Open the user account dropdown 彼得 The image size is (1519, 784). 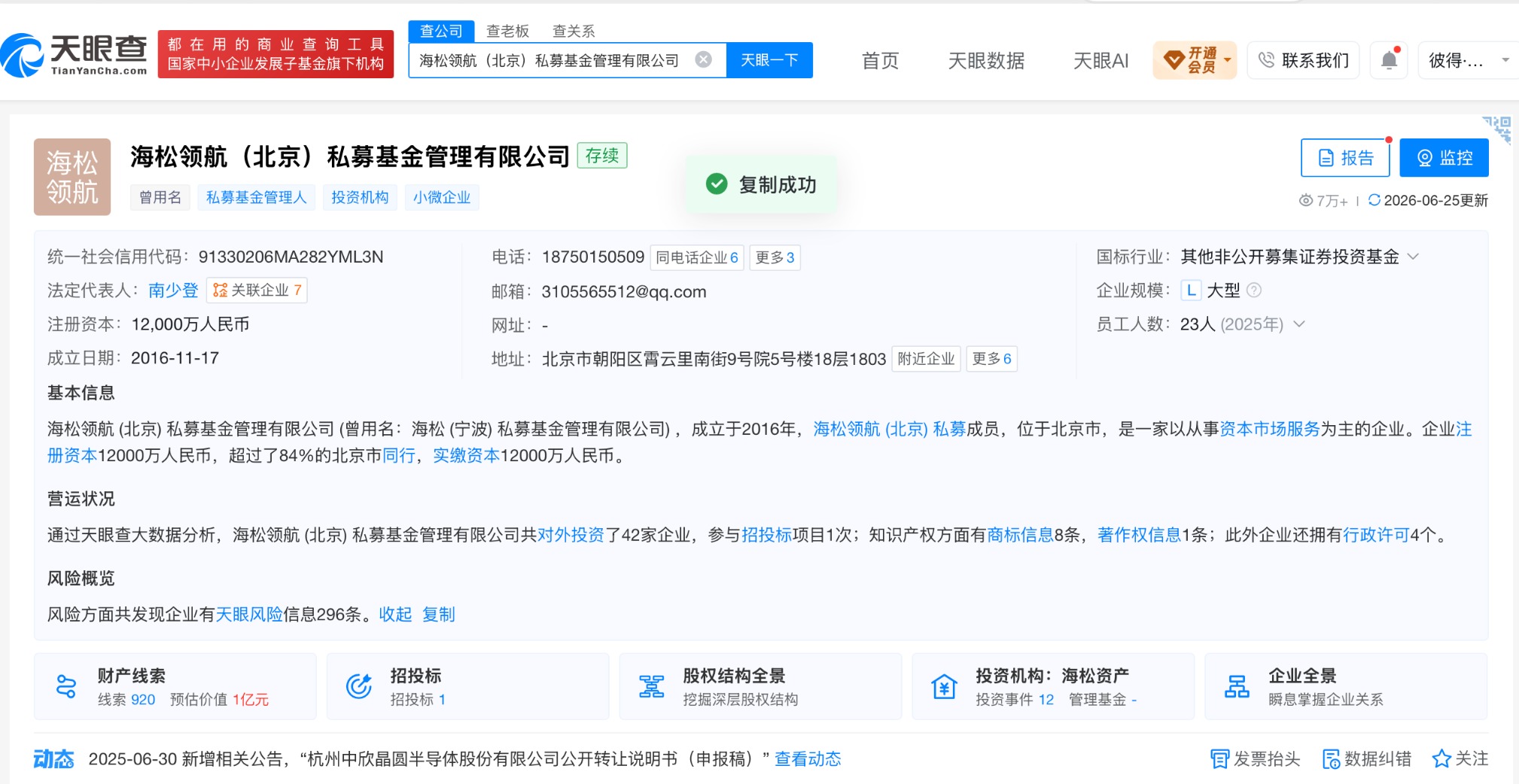click(x=1469, y=60)
